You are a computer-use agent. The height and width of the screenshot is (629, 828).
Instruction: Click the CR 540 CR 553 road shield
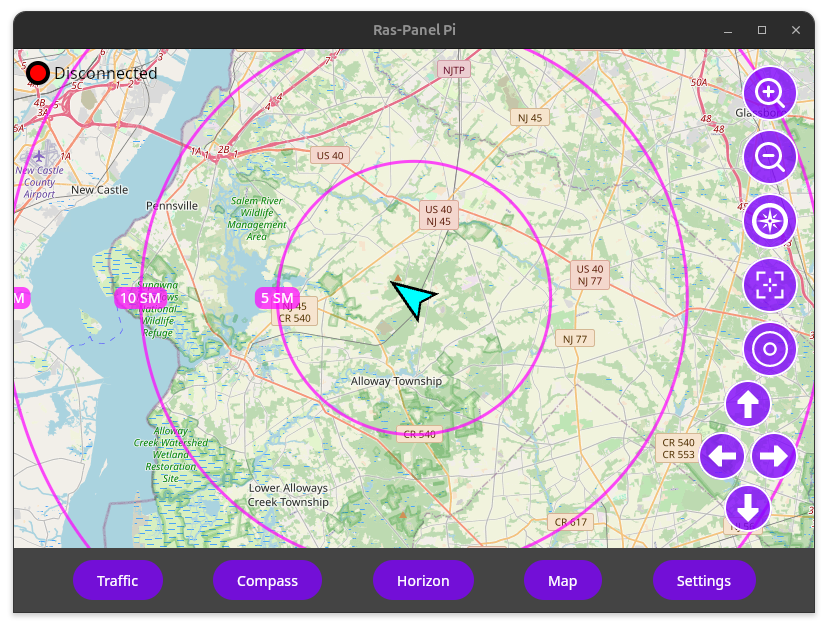678,448
